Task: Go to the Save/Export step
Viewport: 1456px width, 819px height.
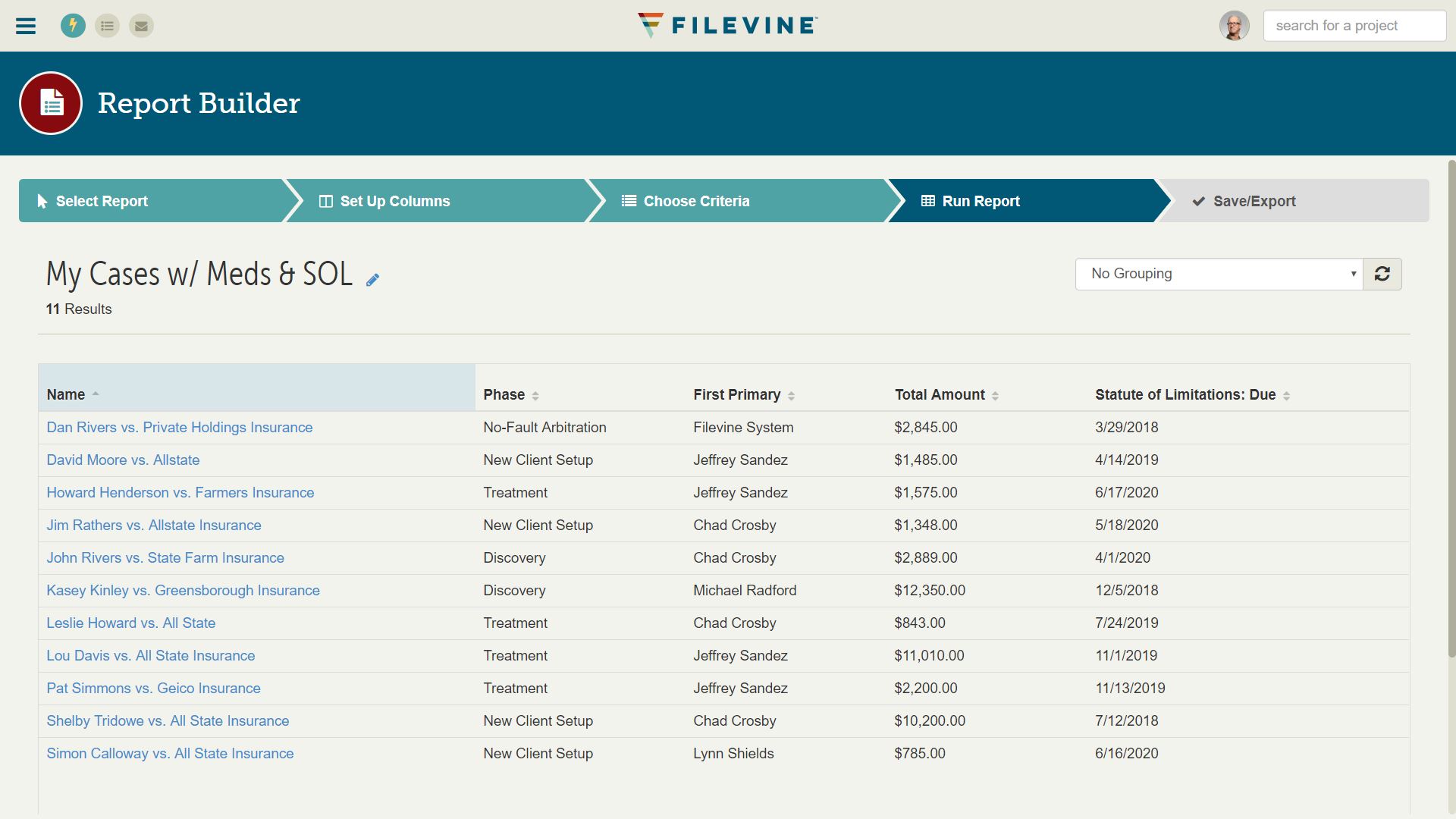Action: 1254,201
